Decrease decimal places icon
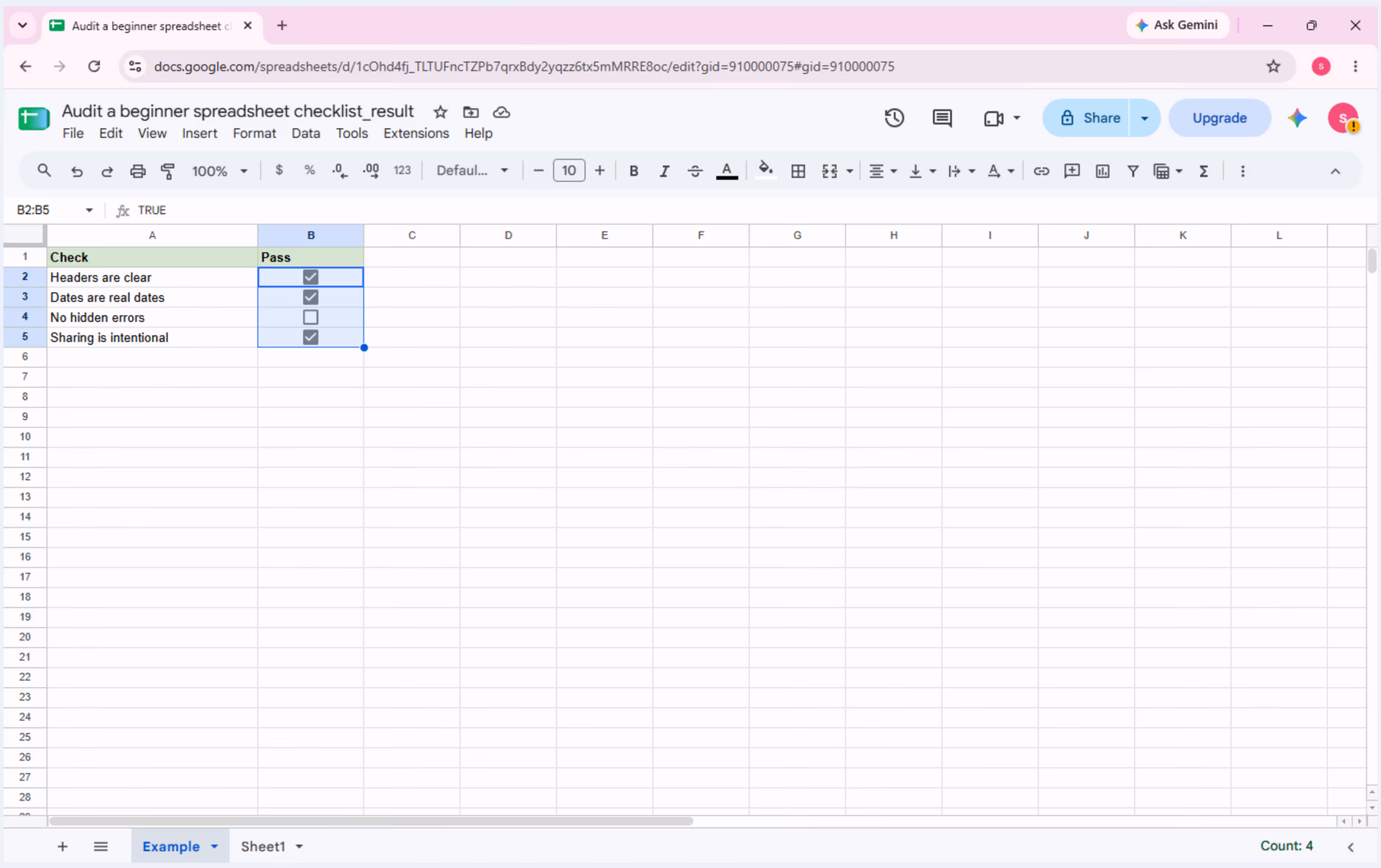1381x868 pixels. coord(340,171)
